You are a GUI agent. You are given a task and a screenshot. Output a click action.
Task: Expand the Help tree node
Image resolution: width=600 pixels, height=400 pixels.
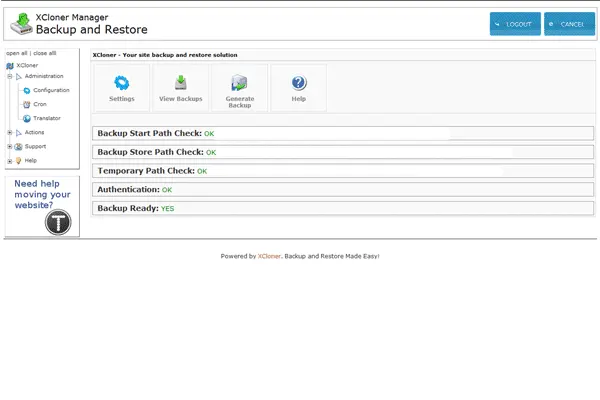[9, 160]
